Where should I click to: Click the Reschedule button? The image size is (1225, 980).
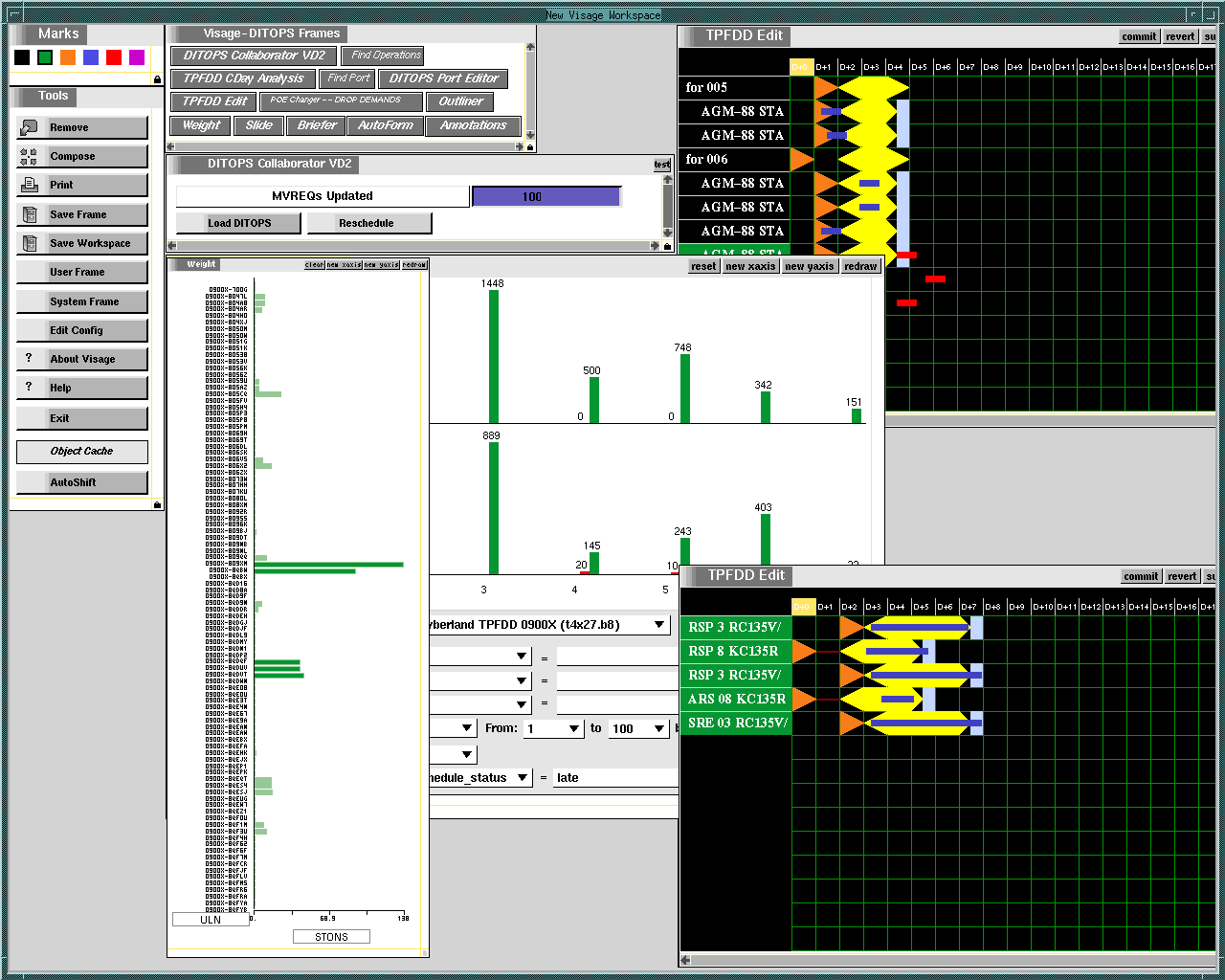tap(366, 223)
